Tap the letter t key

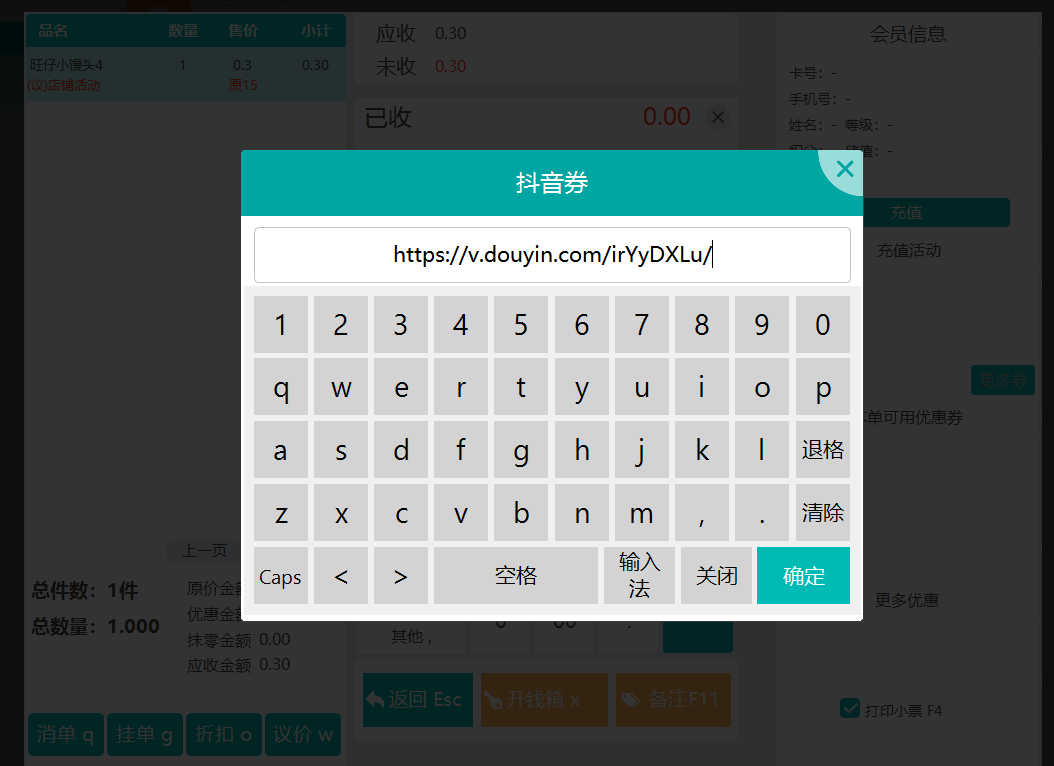click(x=521, y=386)
